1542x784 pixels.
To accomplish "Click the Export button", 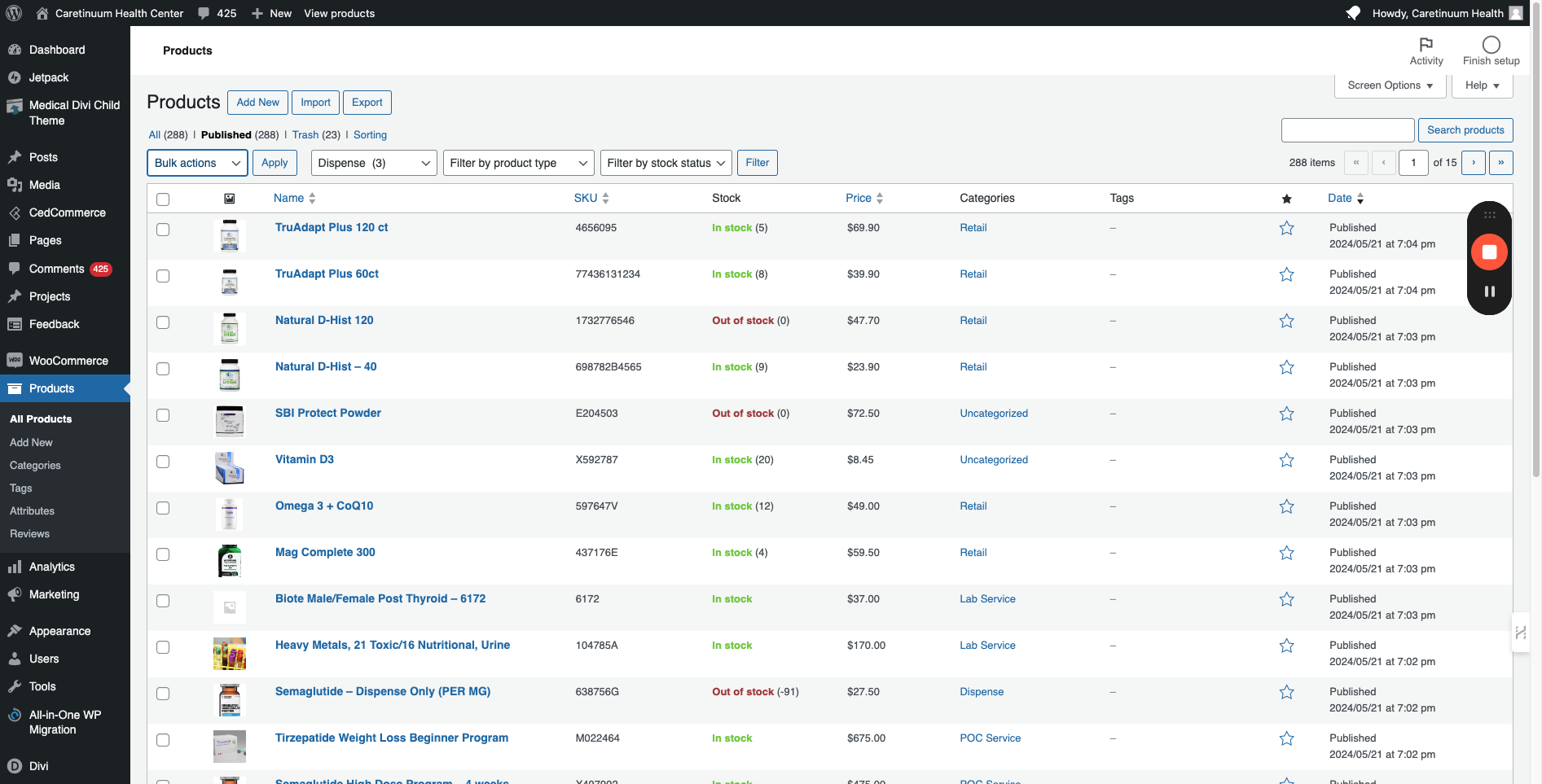I will click(367, 103).
